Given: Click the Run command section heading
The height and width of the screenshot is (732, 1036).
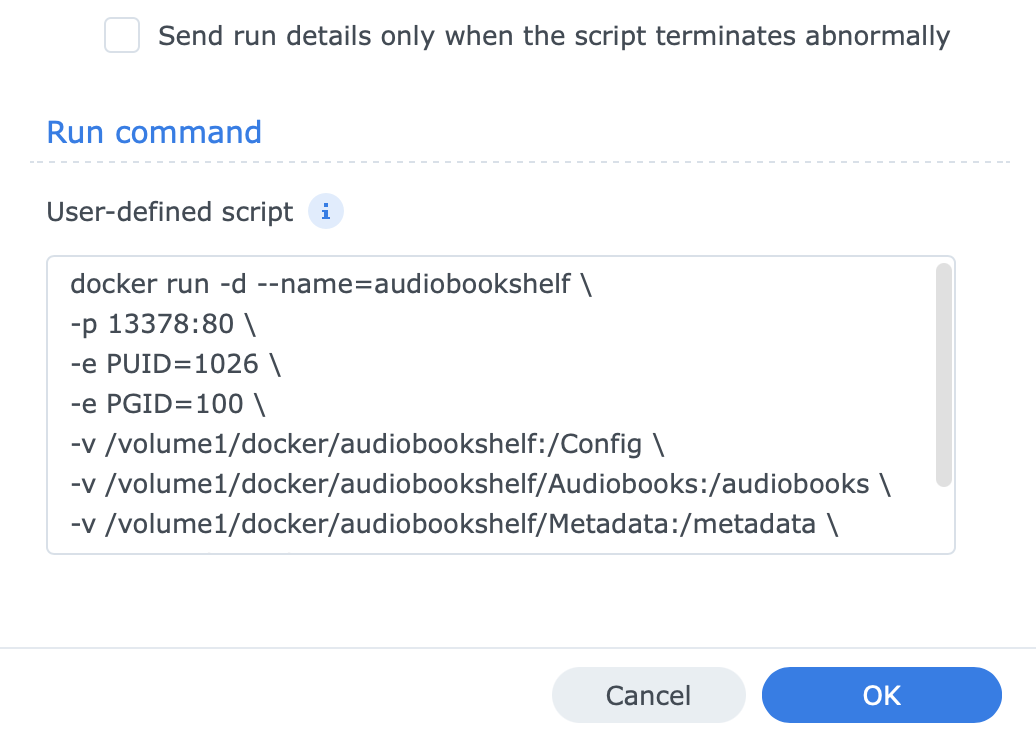Looking at the screenshot, I should (154, 132).
